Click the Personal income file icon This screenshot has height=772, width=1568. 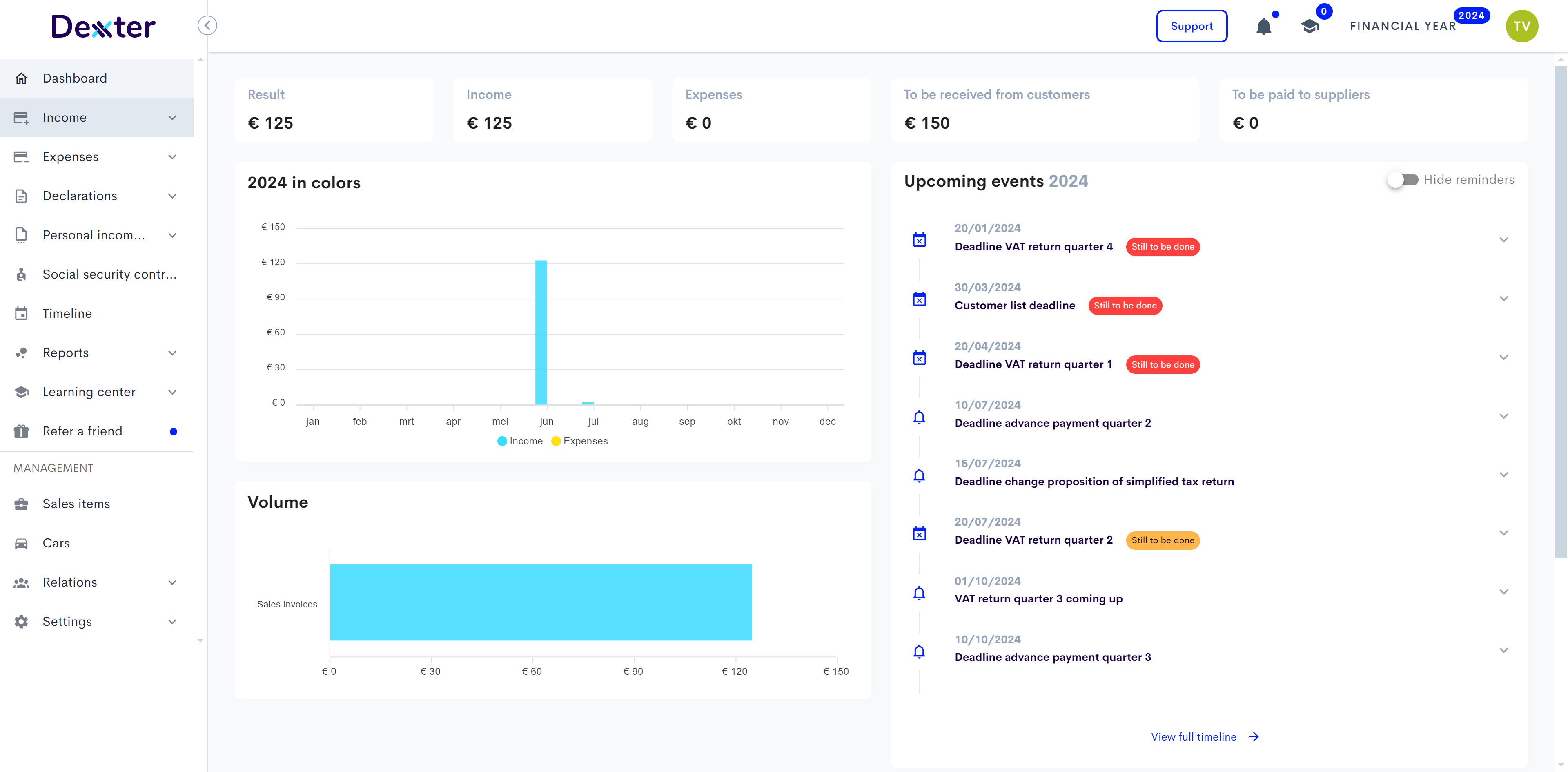tap(21, 235)
